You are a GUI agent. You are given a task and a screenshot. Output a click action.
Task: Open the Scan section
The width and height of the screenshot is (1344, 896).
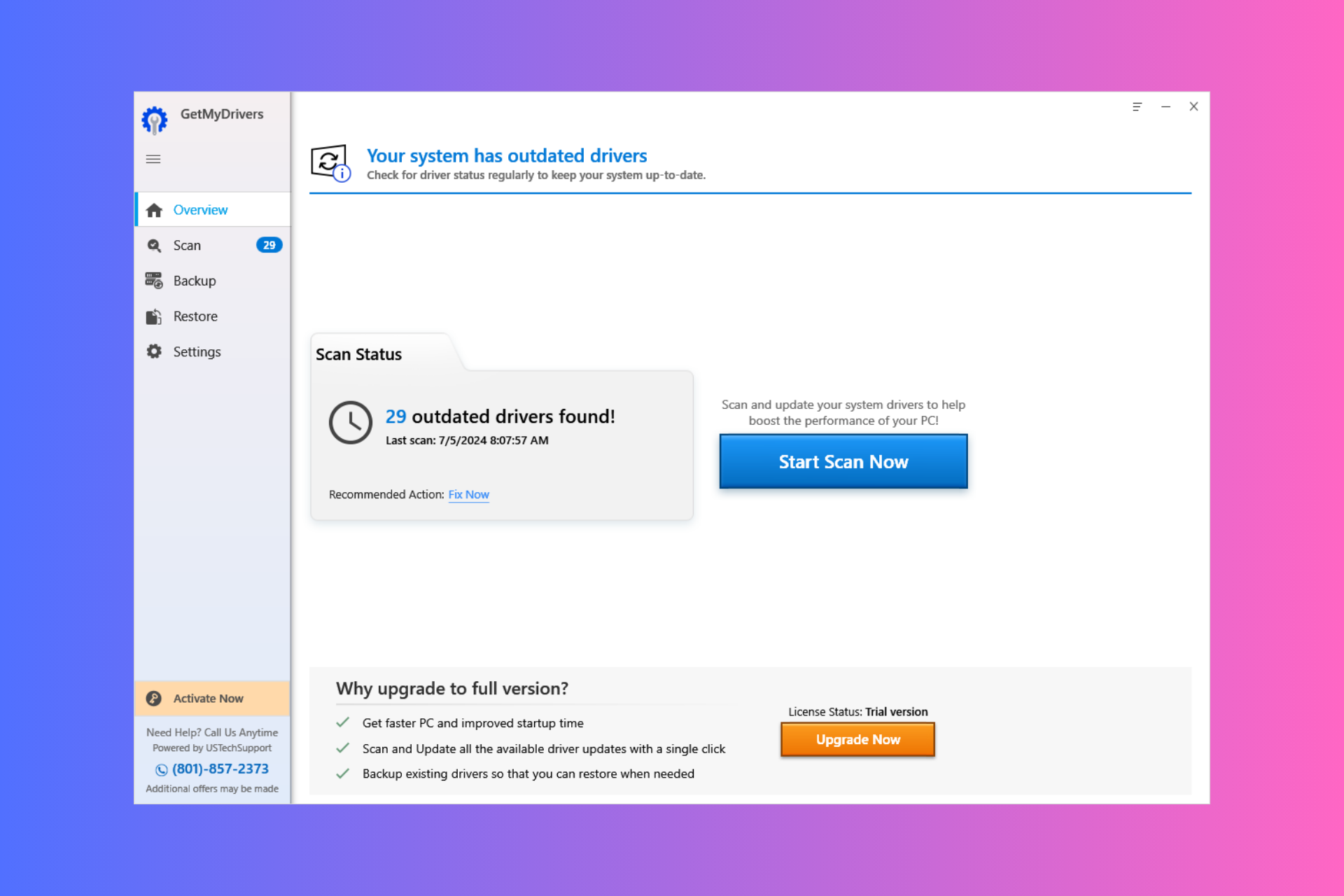(213, 245)
